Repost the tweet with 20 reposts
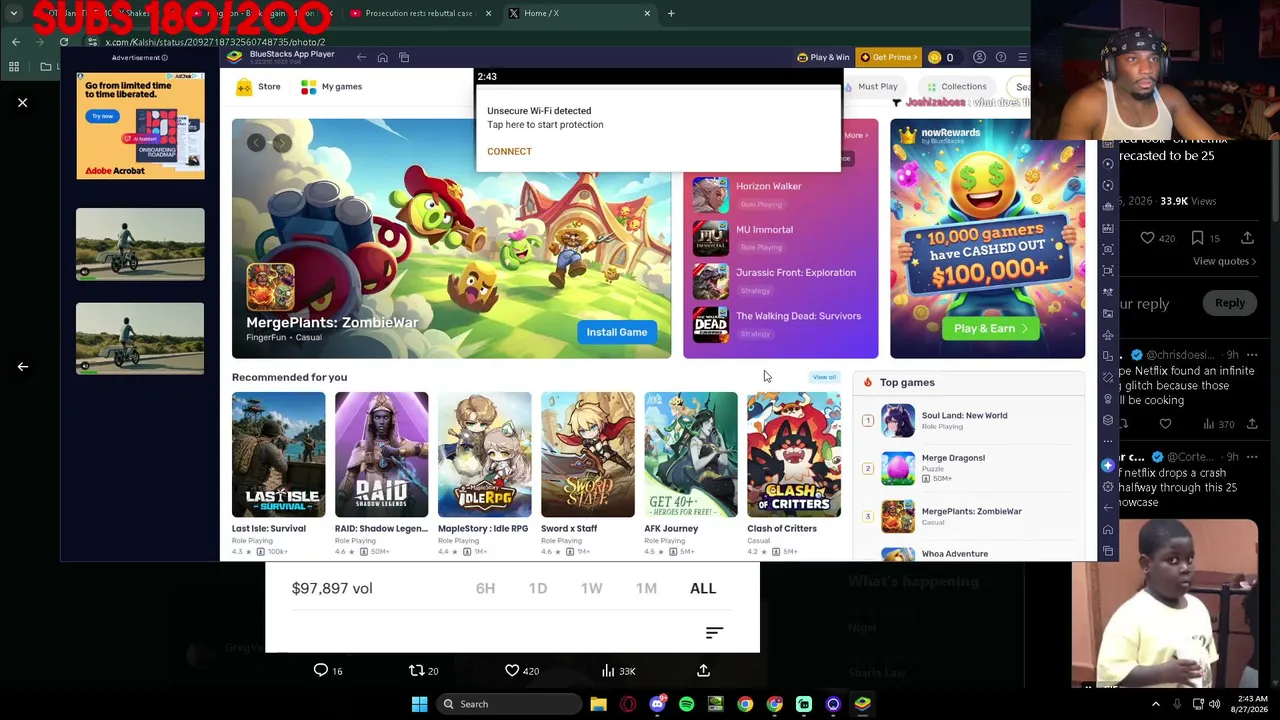The image size is (1280, 720). pyautogui.click(x=424, y=671)
